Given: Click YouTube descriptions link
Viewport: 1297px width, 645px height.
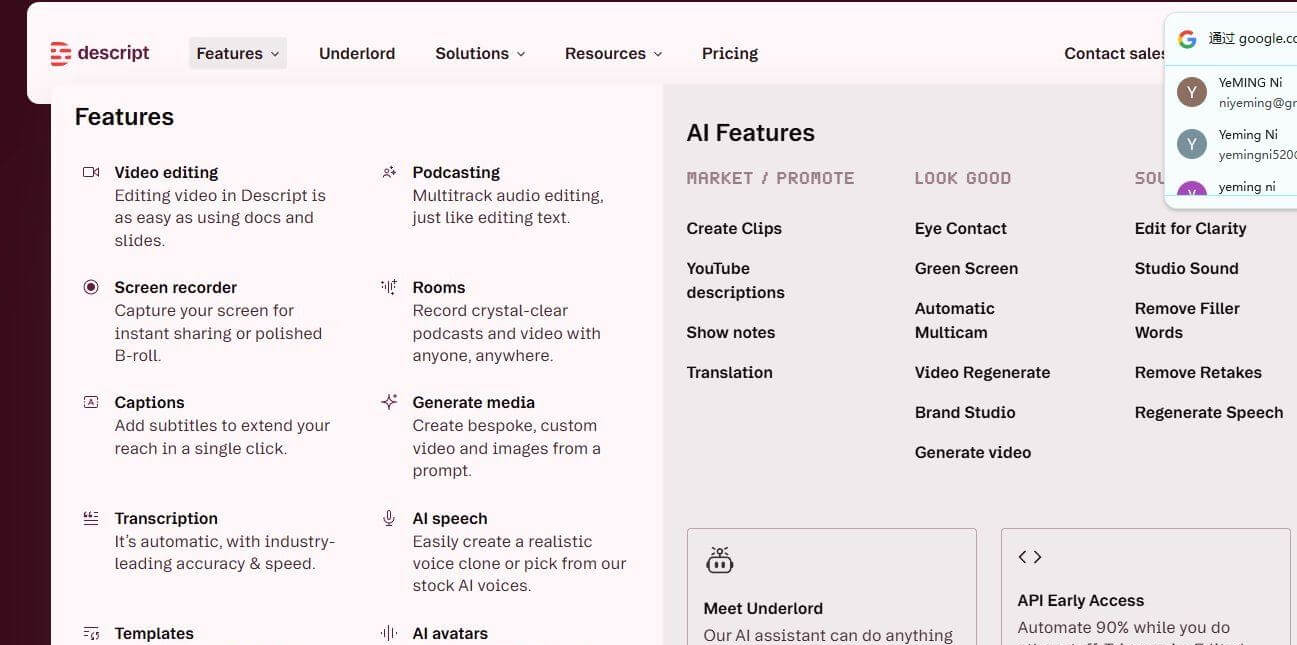Looking at the screenshot, I should (735, 280).
